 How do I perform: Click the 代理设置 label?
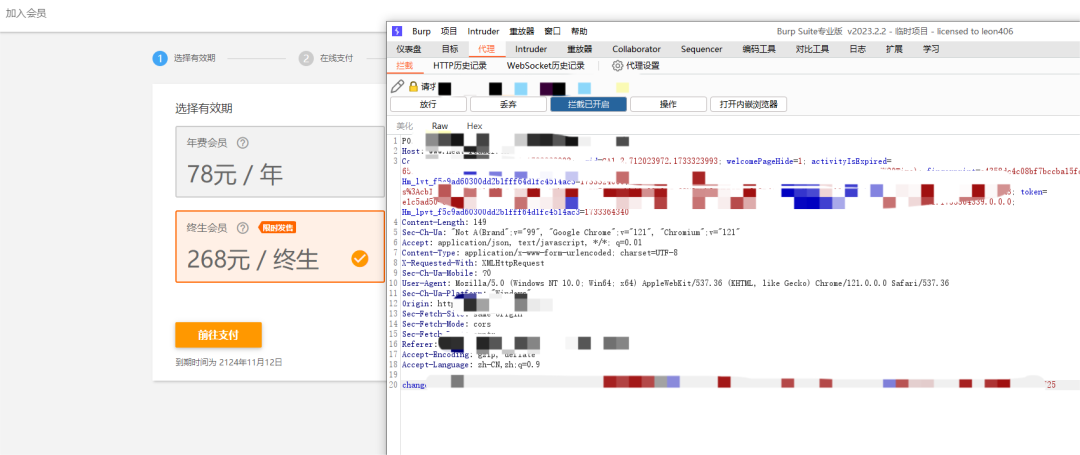pyautogui.click(x=643, y=66)
